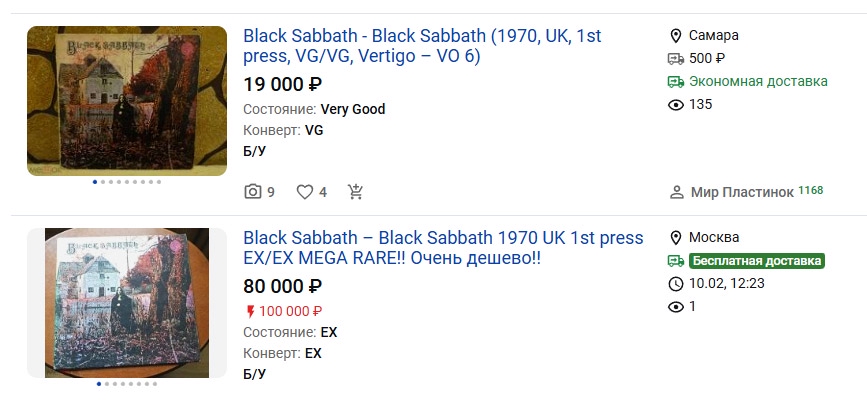This screenshot has width=867, height=405.
Task: Click the Самара location pin icon
Action: coord(676,36)
